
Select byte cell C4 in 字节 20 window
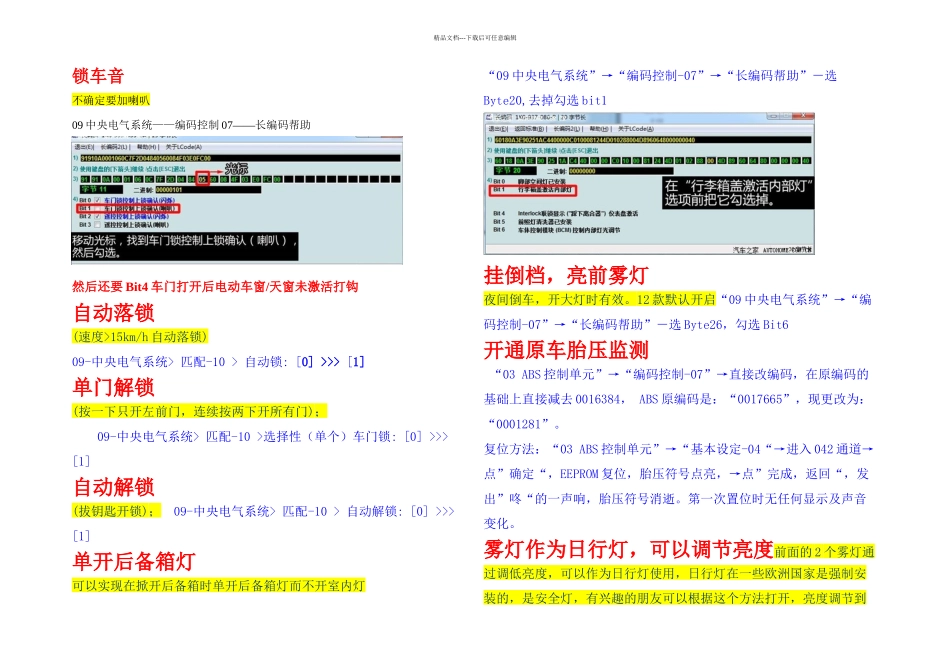point(574,161)
